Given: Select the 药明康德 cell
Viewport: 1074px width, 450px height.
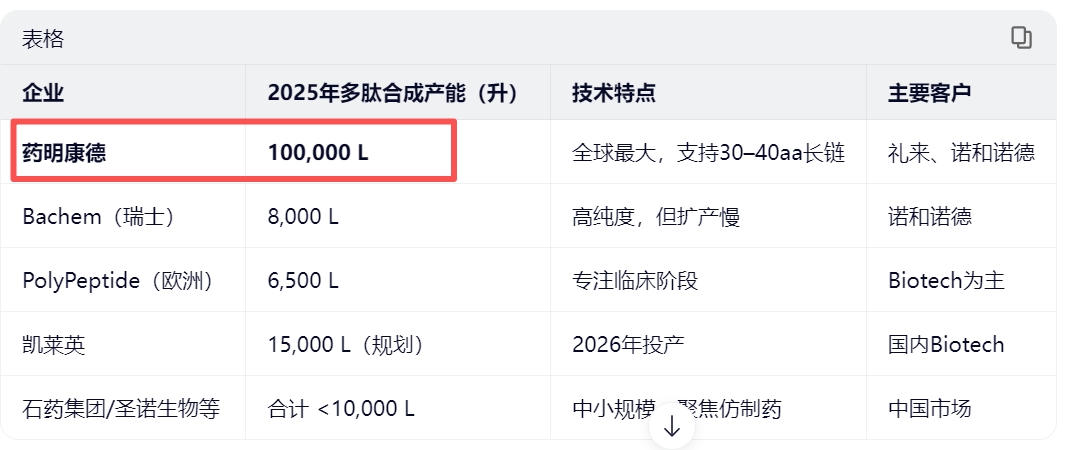Looking at the screenshot, I should [64, 152].
